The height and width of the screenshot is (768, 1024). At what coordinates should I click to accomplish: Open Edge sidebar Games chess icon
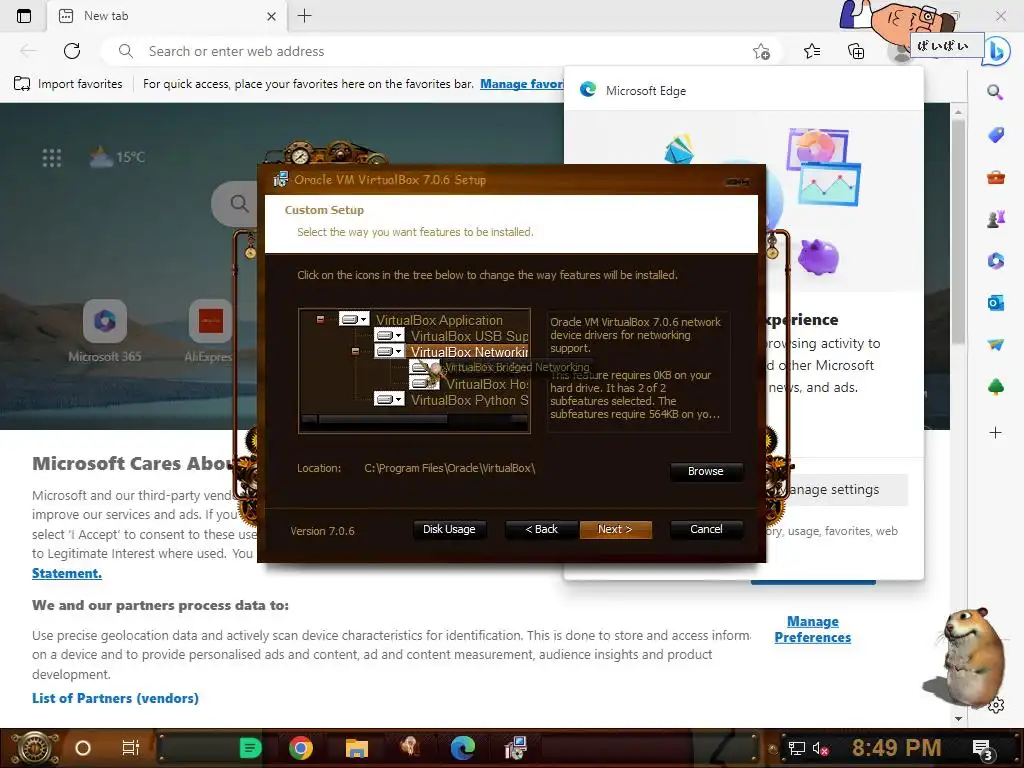pos(995,219)
